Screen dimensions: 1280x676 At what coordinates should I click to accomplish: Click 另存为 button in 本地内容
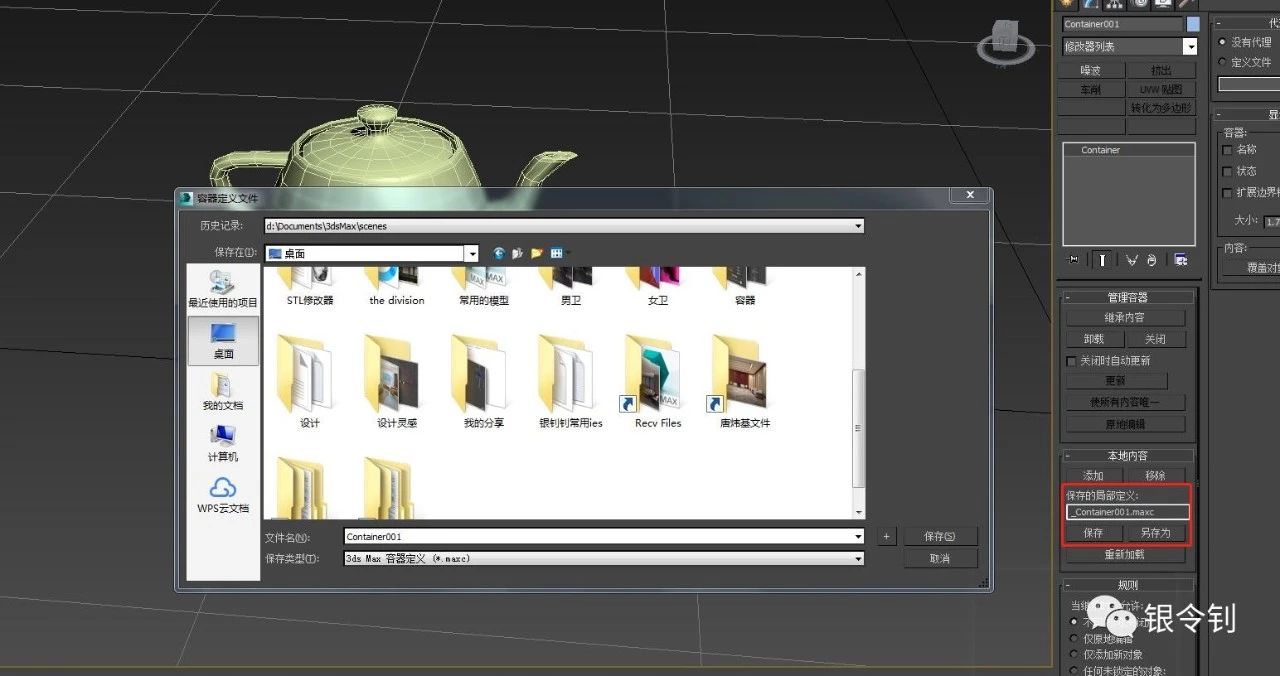[x=1155, y=533]
